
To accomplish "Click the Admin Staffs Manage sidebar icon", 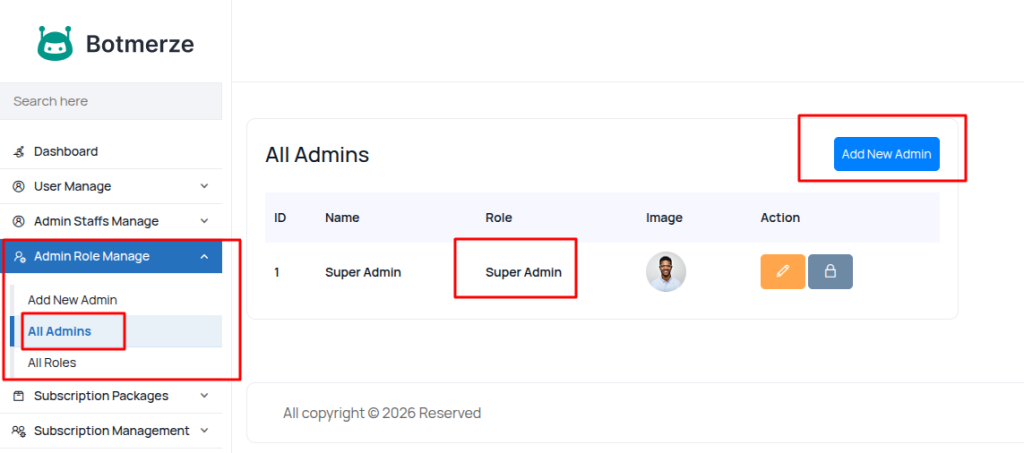I will coord(19,222).
